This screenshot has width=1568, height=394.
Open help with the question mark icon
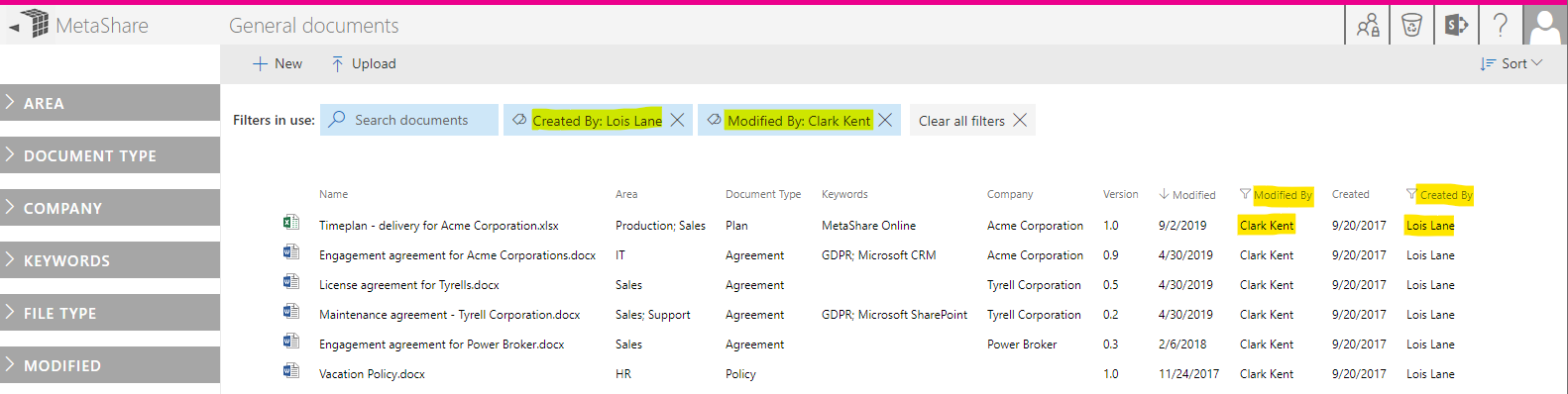point(1501,25)
